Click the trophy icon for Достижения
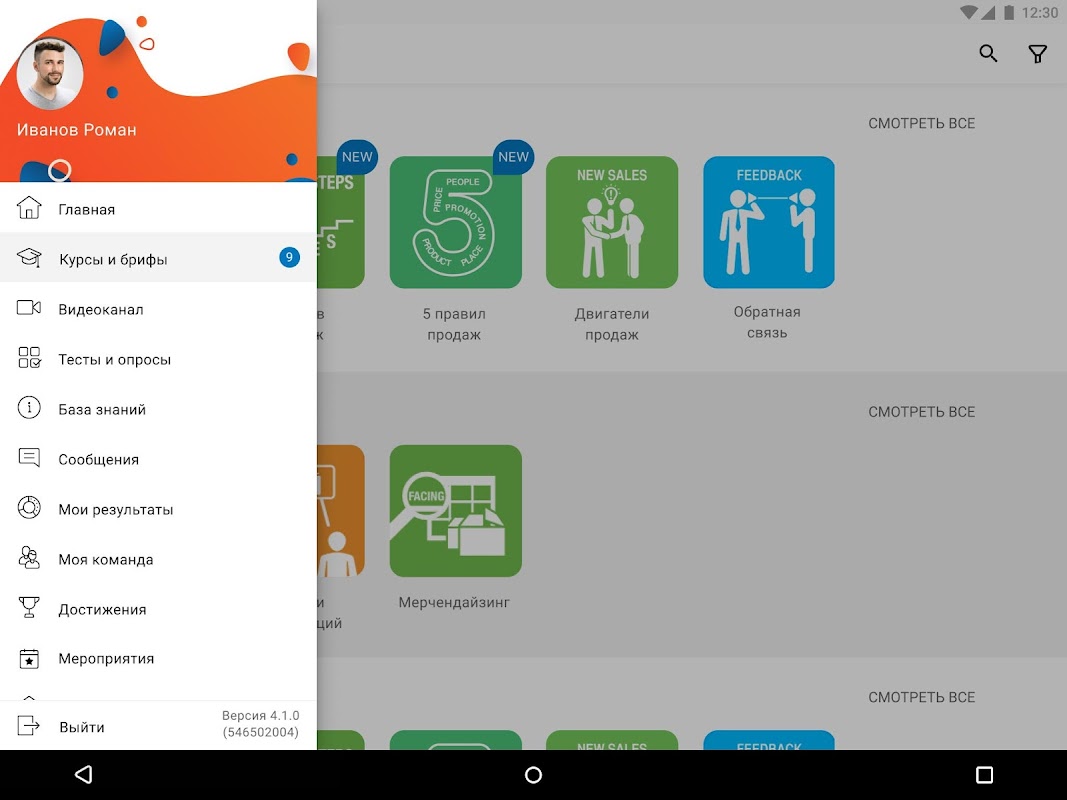The height and width of the screenshot is (800, 1067). pos(29,607)
